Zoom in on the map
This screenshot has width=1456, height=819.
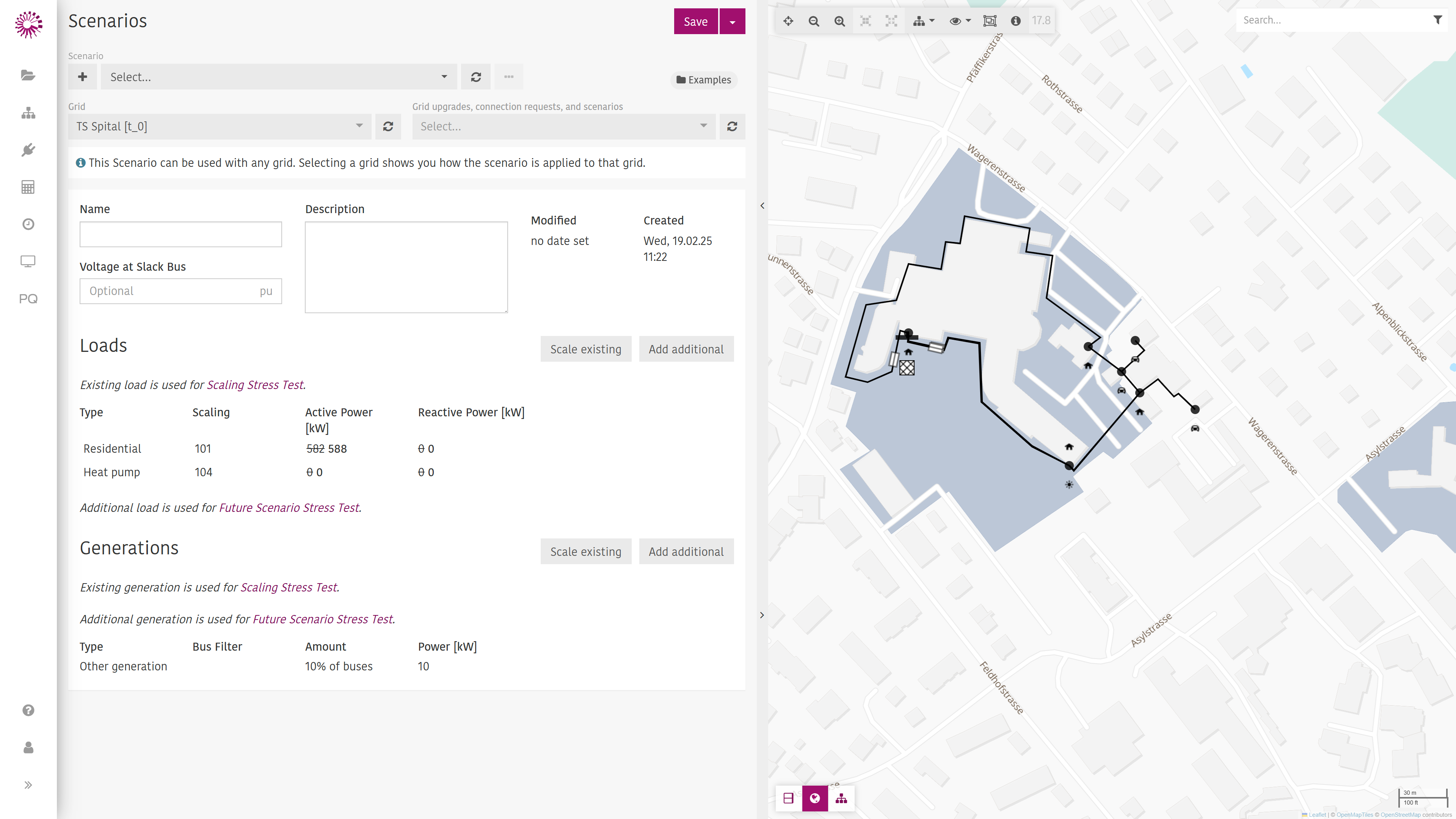[840, 21]
